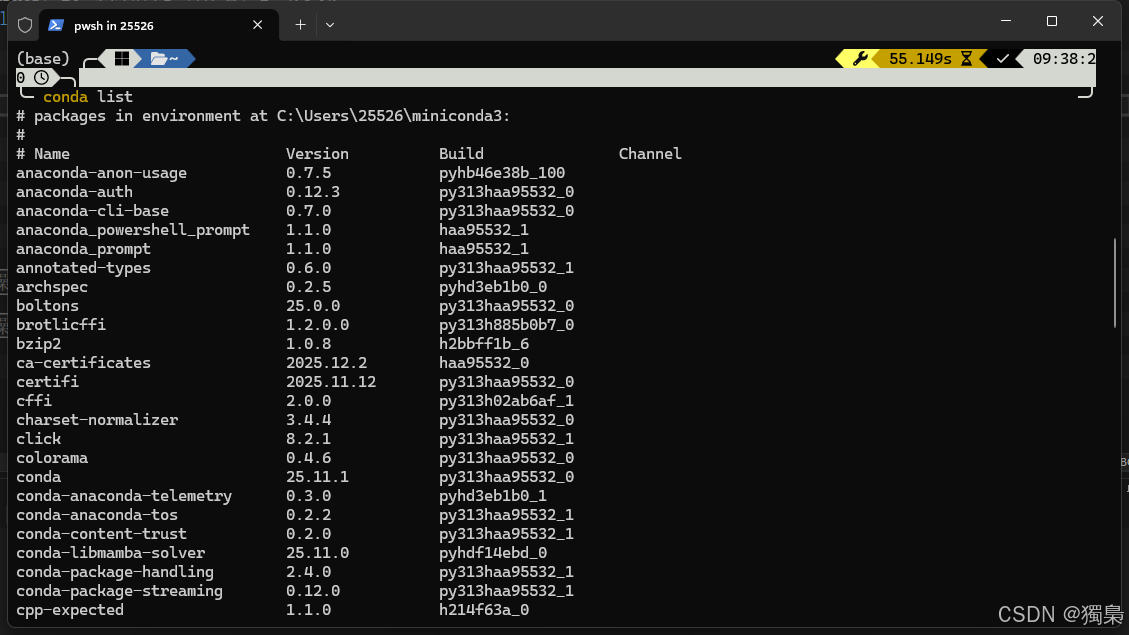This screenshot has height=635, width=1129.
Task: Click version 1.2.0.0 of brotlicffi
Action: [x=318, y=325]
